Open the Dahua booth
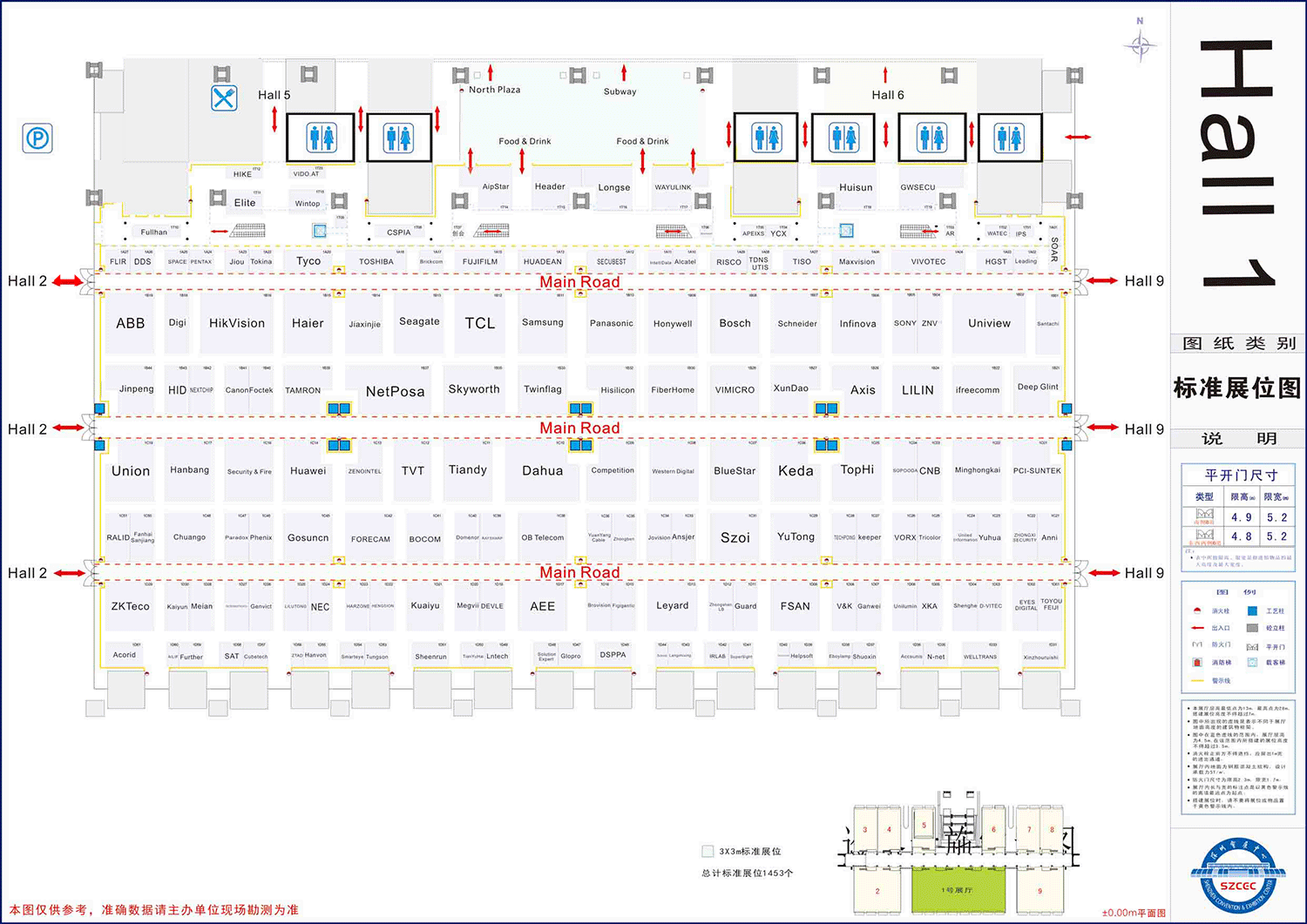 (x=542, y=471)
